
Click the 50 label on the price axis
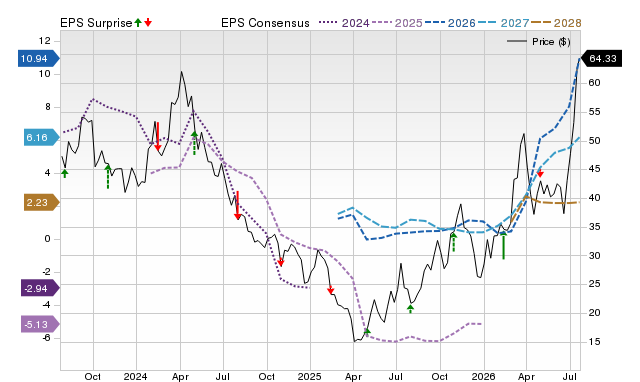pyautogui.click(x=595, y=141)
